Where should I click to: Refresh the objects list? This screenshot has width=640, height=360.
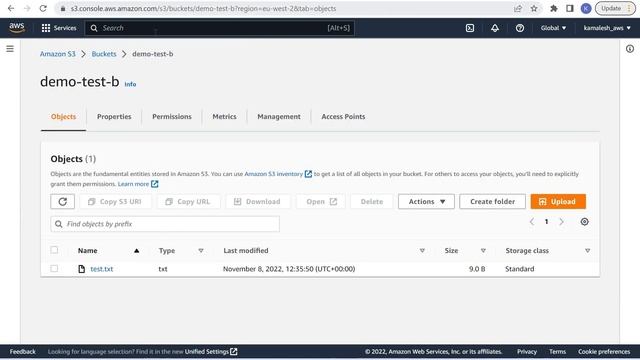pos(62,201)
